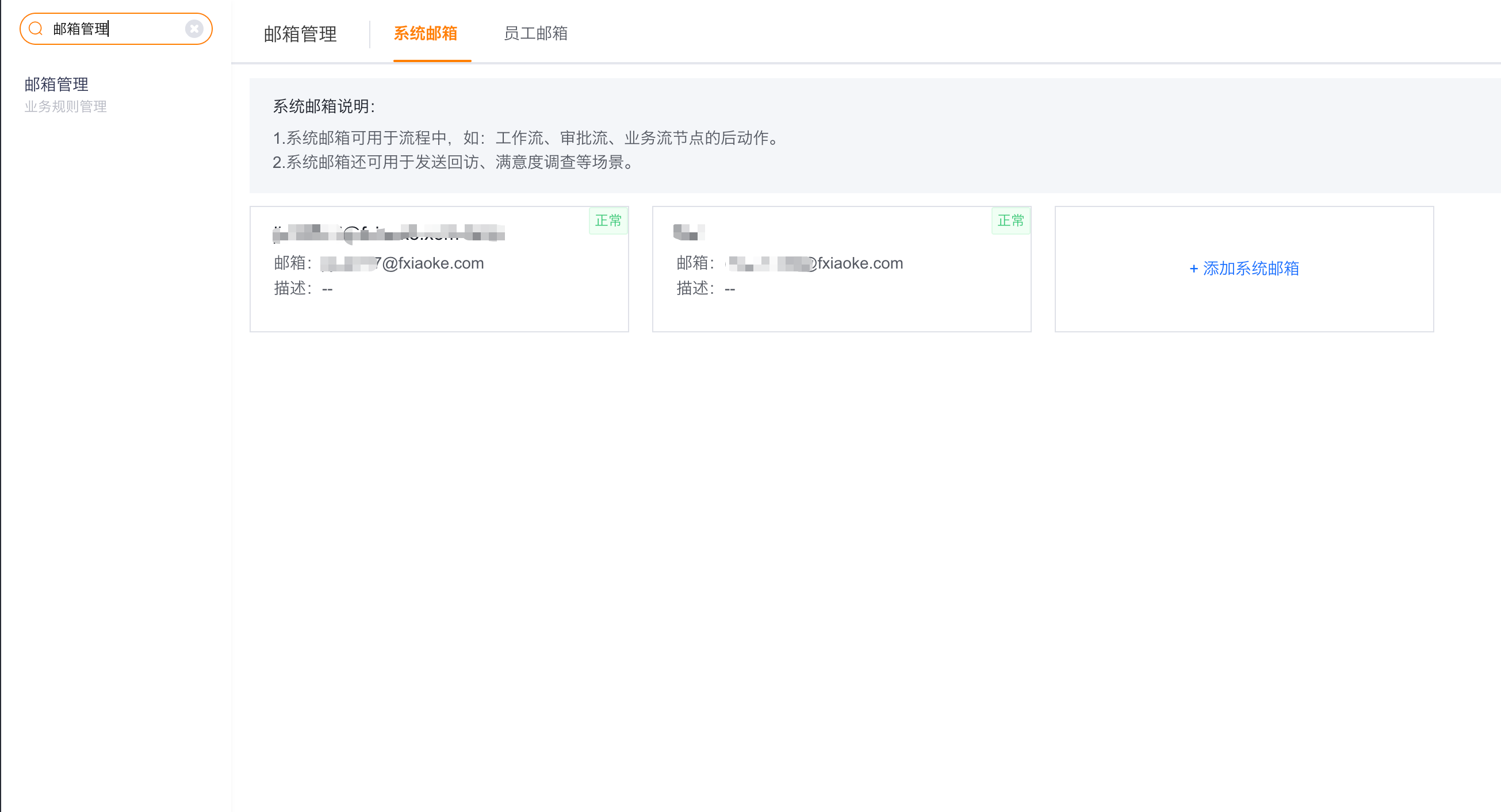The width and height of the screenshot is (1501, 812).
Task: Add a new system mailbox
Action: coord(1244,269)
